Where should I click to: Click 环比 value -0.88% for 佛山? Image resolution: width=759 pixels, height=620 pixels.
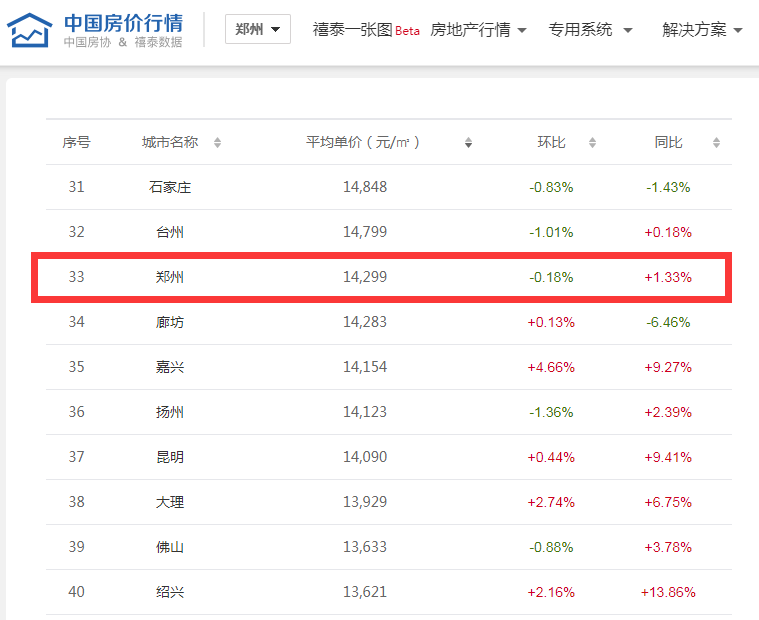[x=551, y=547]
